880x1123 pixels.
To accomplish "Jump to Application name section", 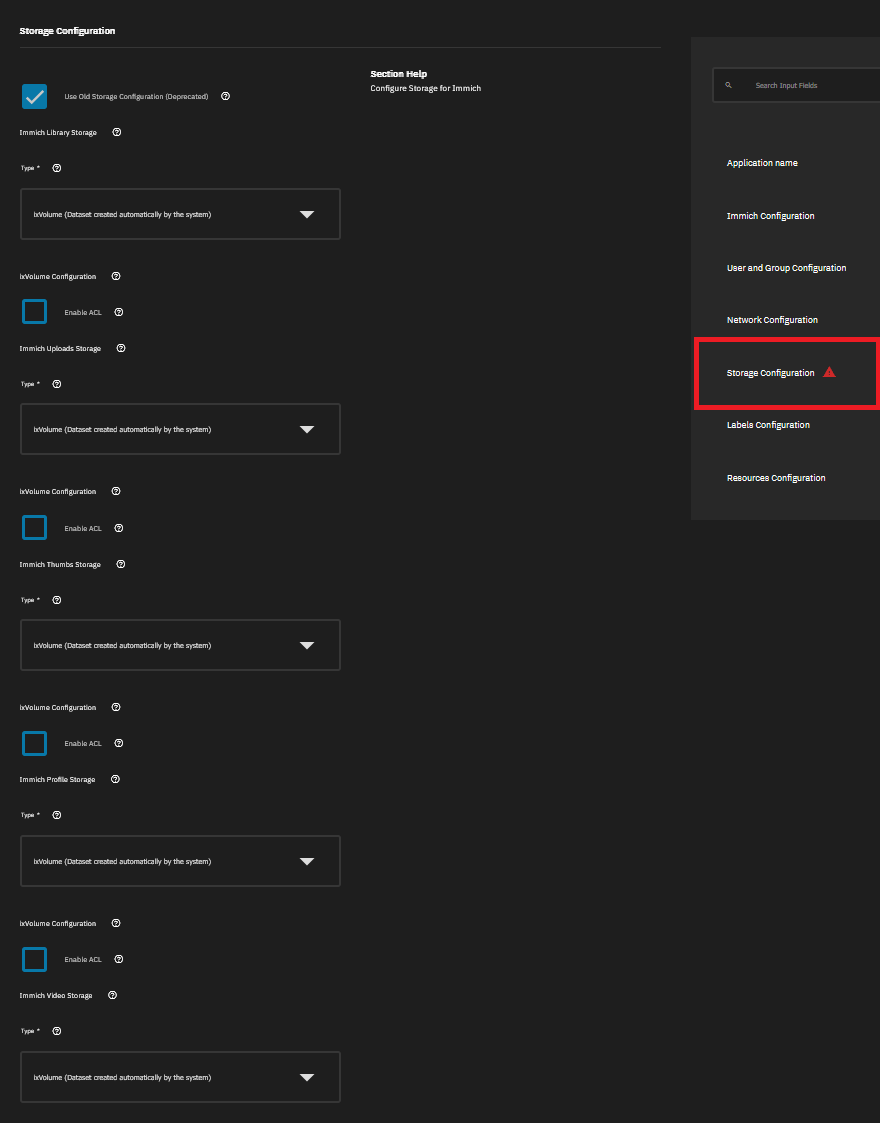I will (x=762, y=163).
